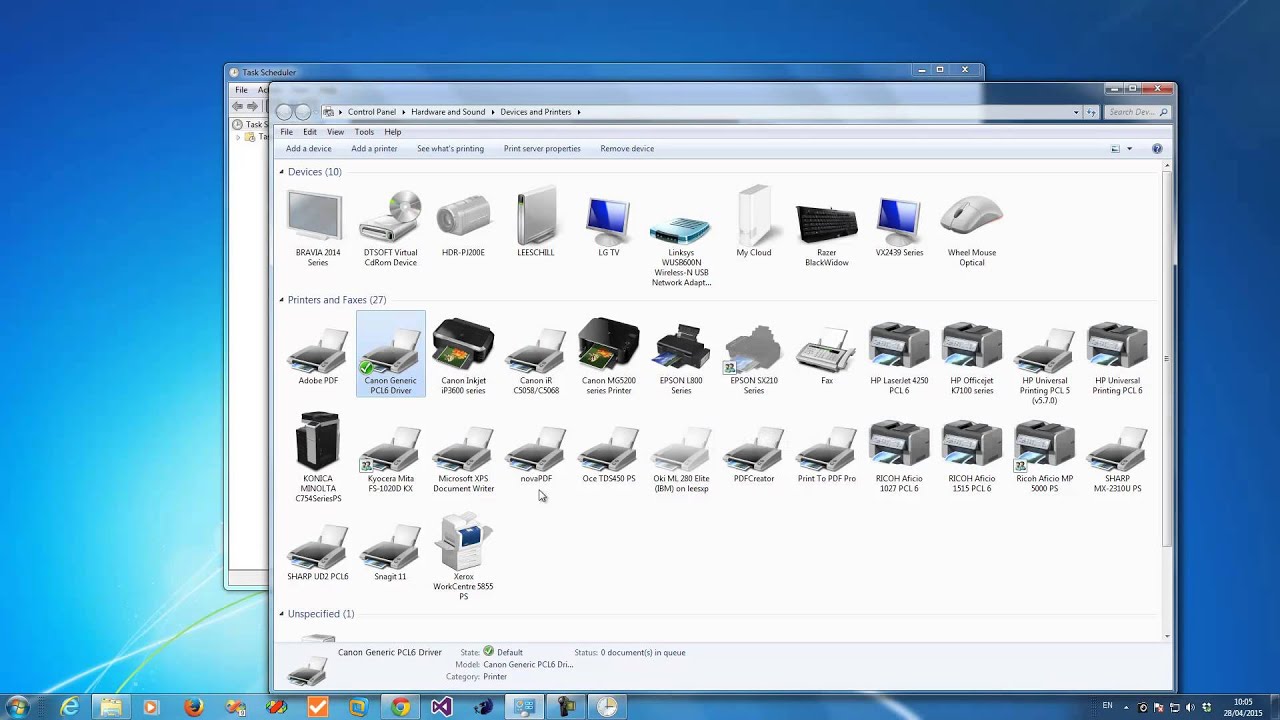This screenshot has height=720, width=1280.
Task: Open Print server properties
Action: click(x=542, y=149)
